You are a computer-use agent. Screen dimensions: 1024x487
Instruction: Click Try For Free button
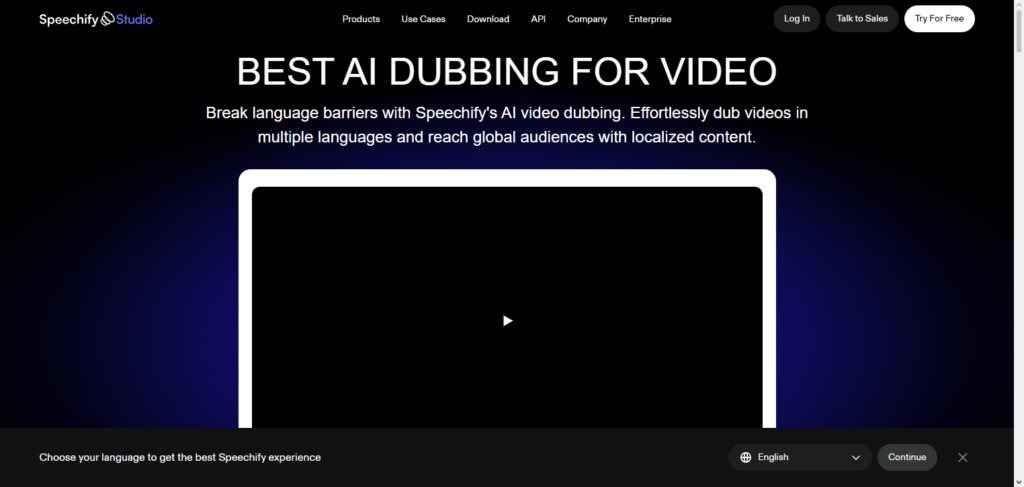939,19
